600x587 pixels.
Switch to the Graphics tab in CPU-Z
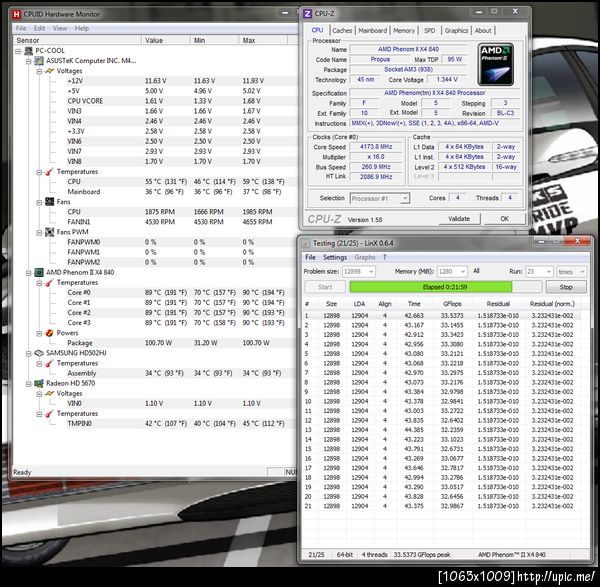tap(456, 31)
